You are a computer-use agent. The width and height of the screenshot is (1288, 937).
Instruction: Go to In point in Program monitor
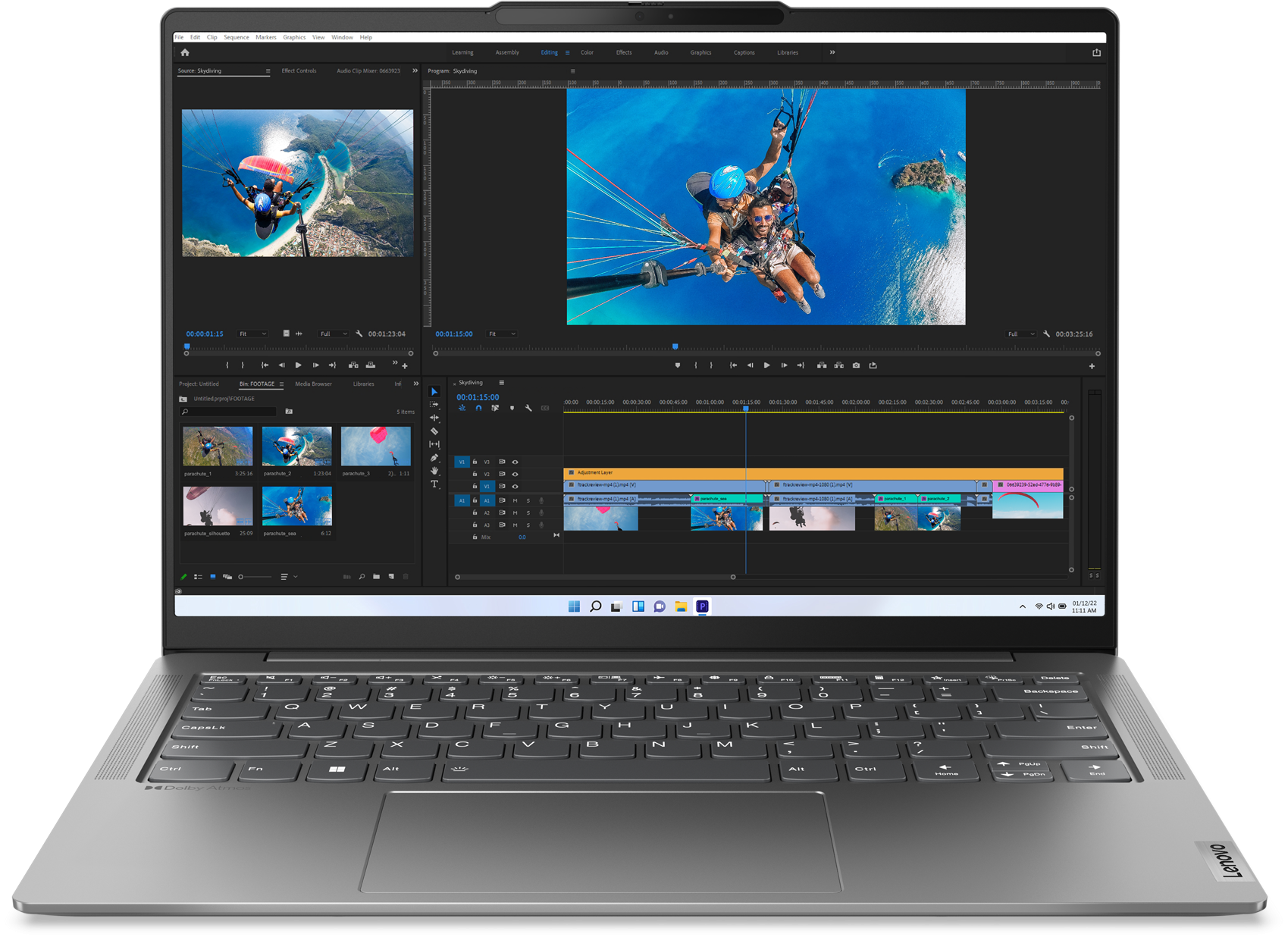pyautogui.click(x=733, y=365)
